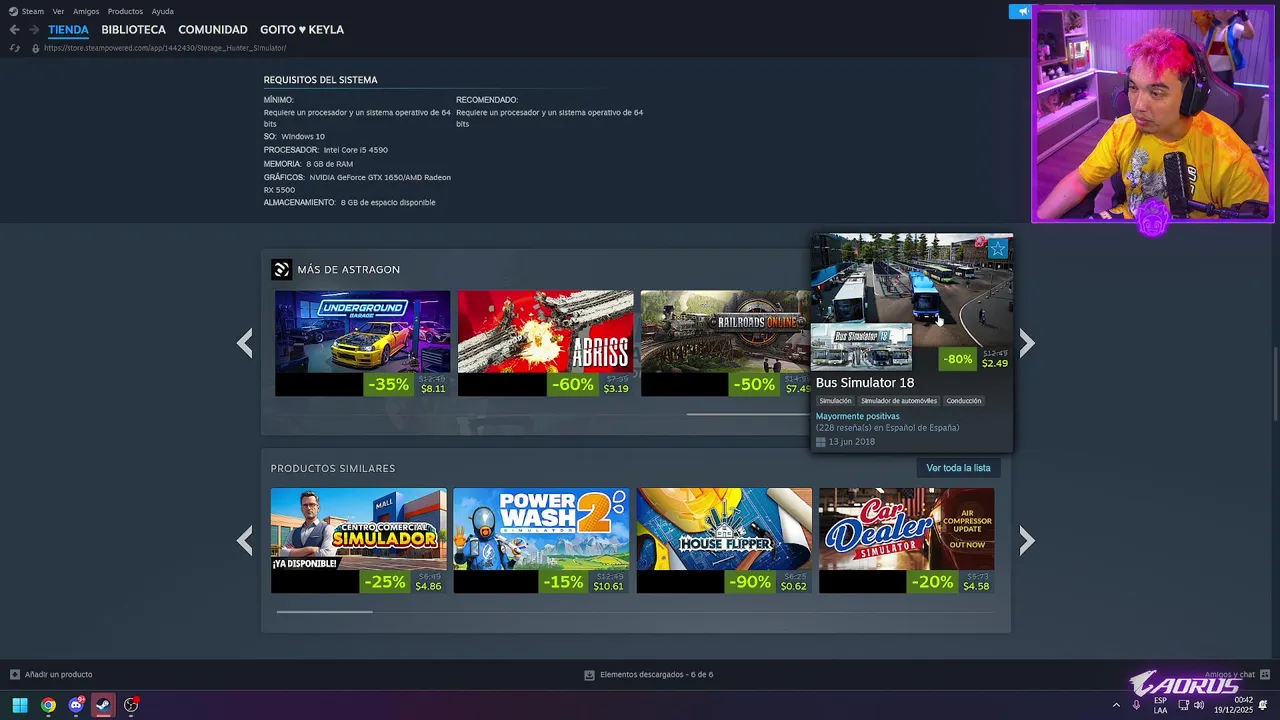Open Centro Comercial Simulador game card

358,540
